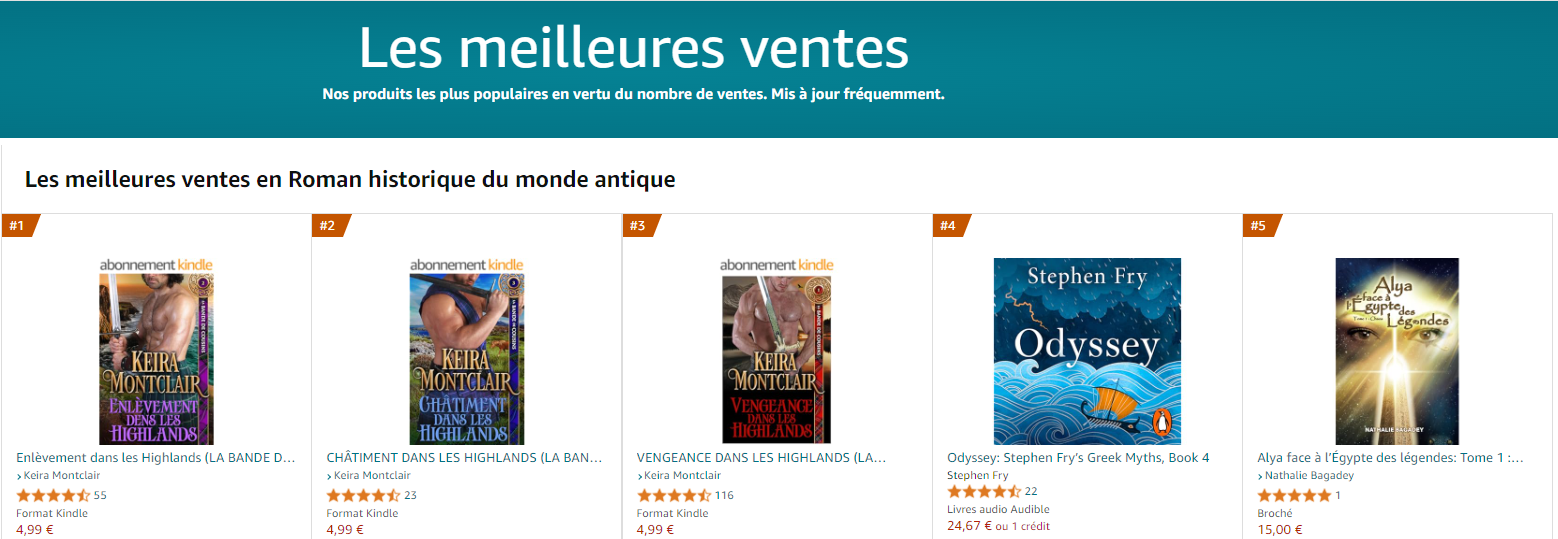Open the Alya face à l'Égypte cover

[1397, 351]
